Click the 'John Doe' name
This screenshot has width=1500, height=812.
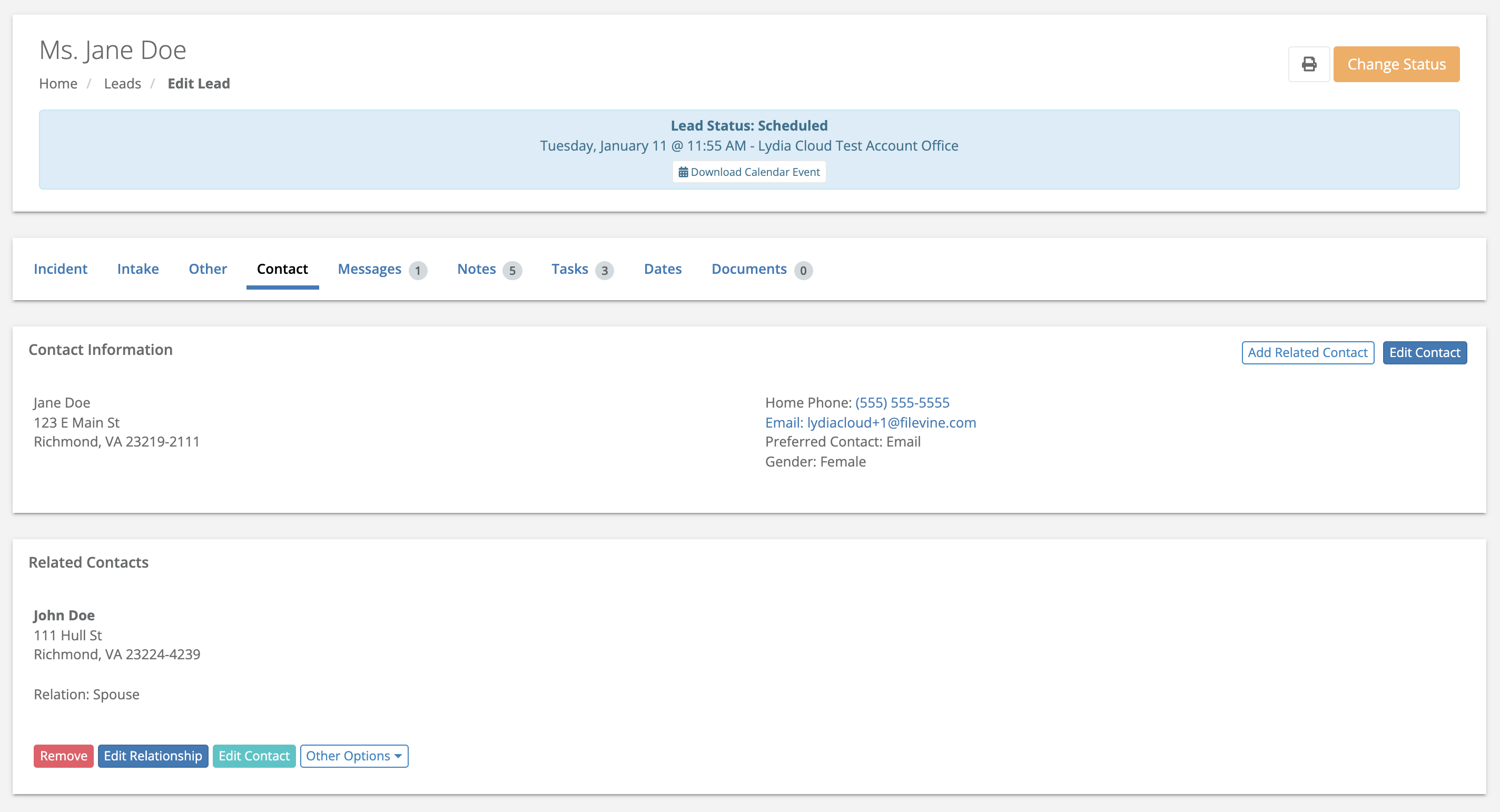[64, 615]
